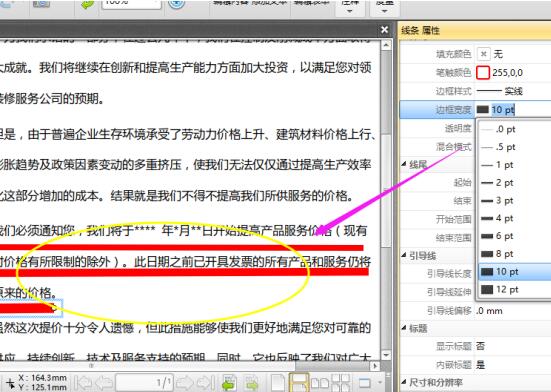Click the page number field 1/1
Image resolution: width=551 pixels, height=392 pixels.
point(144,383)
